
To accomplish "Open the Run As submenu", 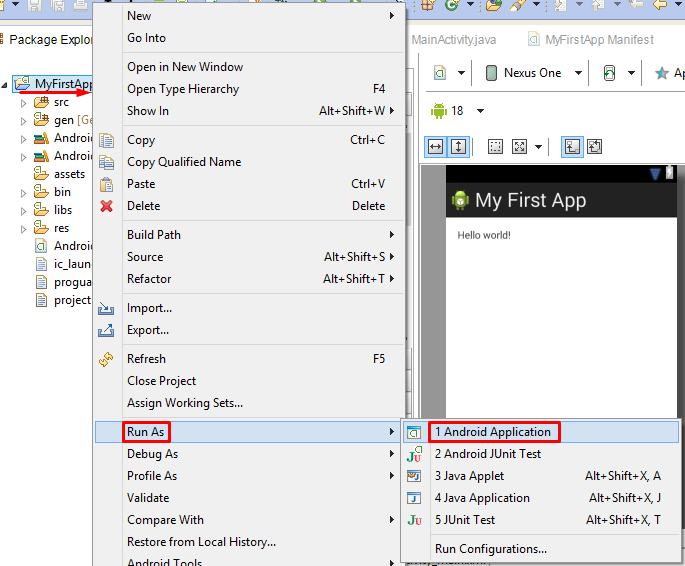I will click(248, 432).
